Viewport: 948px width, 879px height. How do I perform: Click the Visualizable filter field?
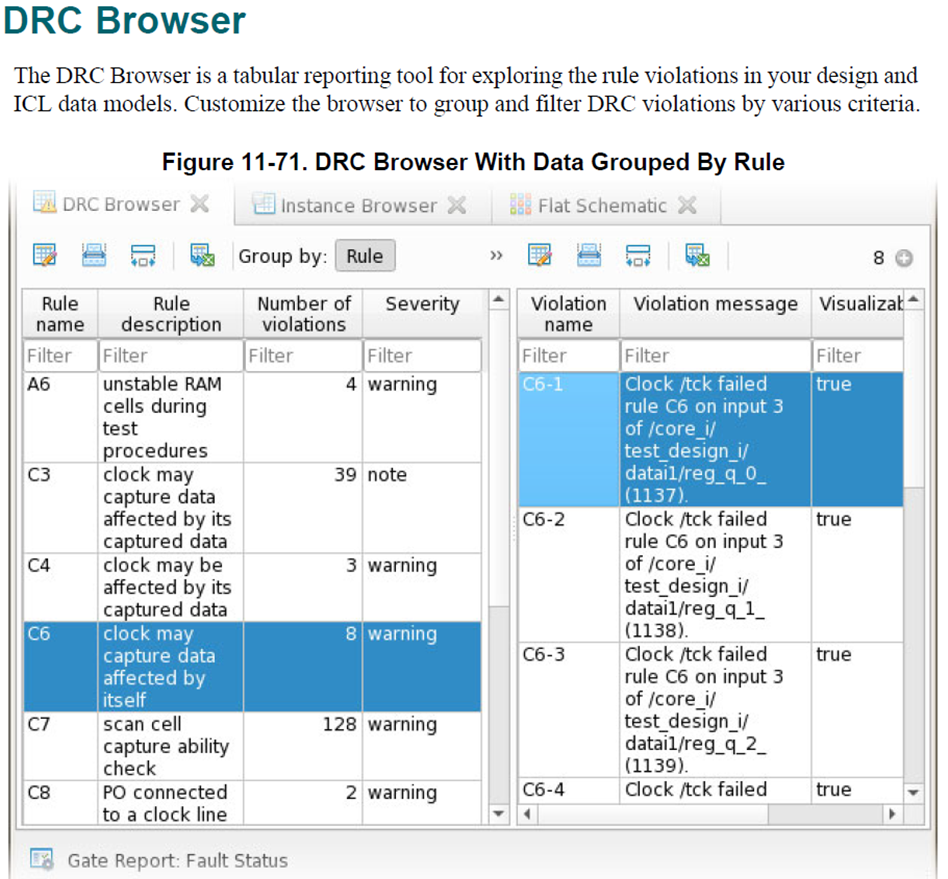(x=857, y=355)
